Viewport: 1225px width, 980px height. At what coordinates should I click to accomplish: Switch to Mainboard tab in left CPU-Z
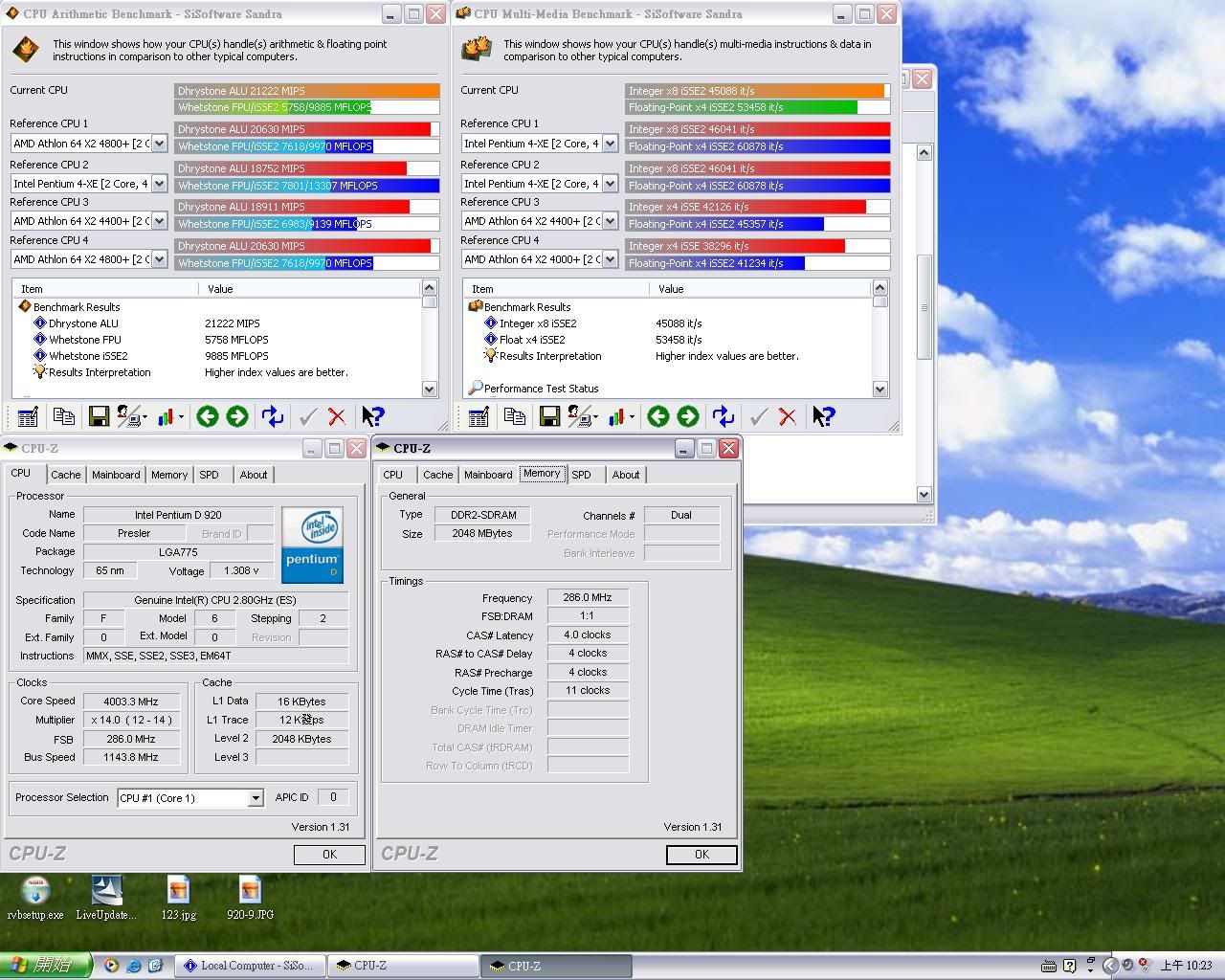(116, 475)
